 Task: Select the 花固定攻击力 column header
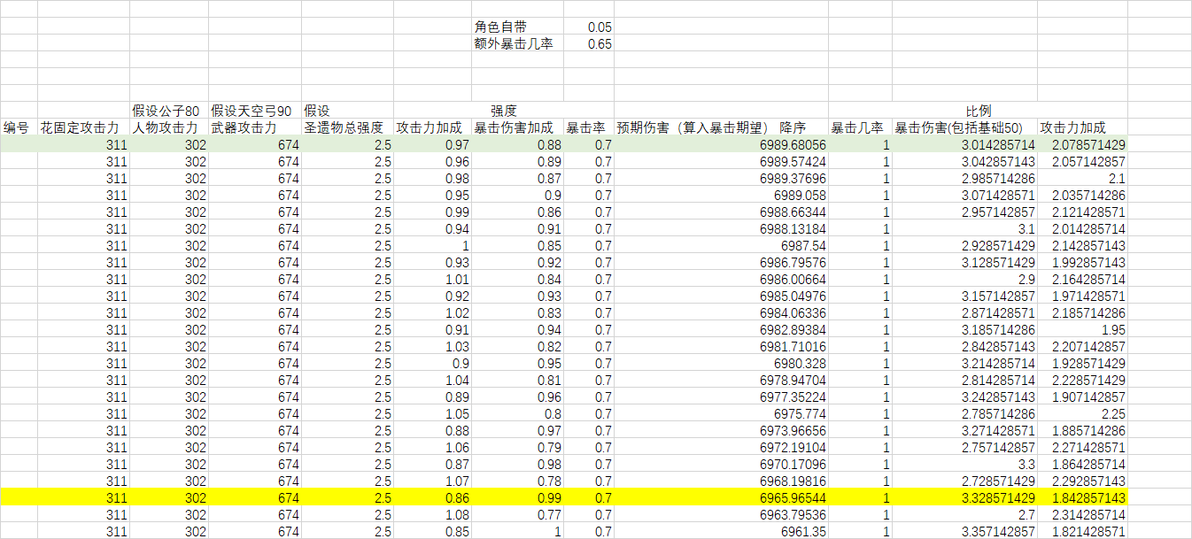tap(84, 128)
